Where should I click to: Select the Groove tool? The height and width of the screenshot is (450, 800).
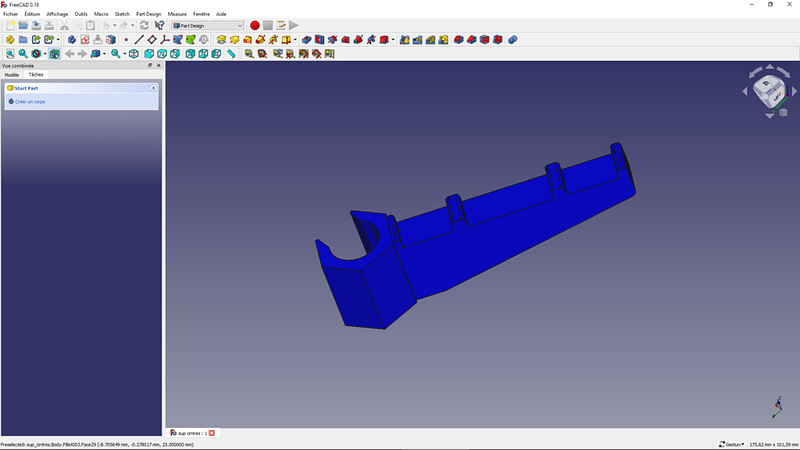332,40
